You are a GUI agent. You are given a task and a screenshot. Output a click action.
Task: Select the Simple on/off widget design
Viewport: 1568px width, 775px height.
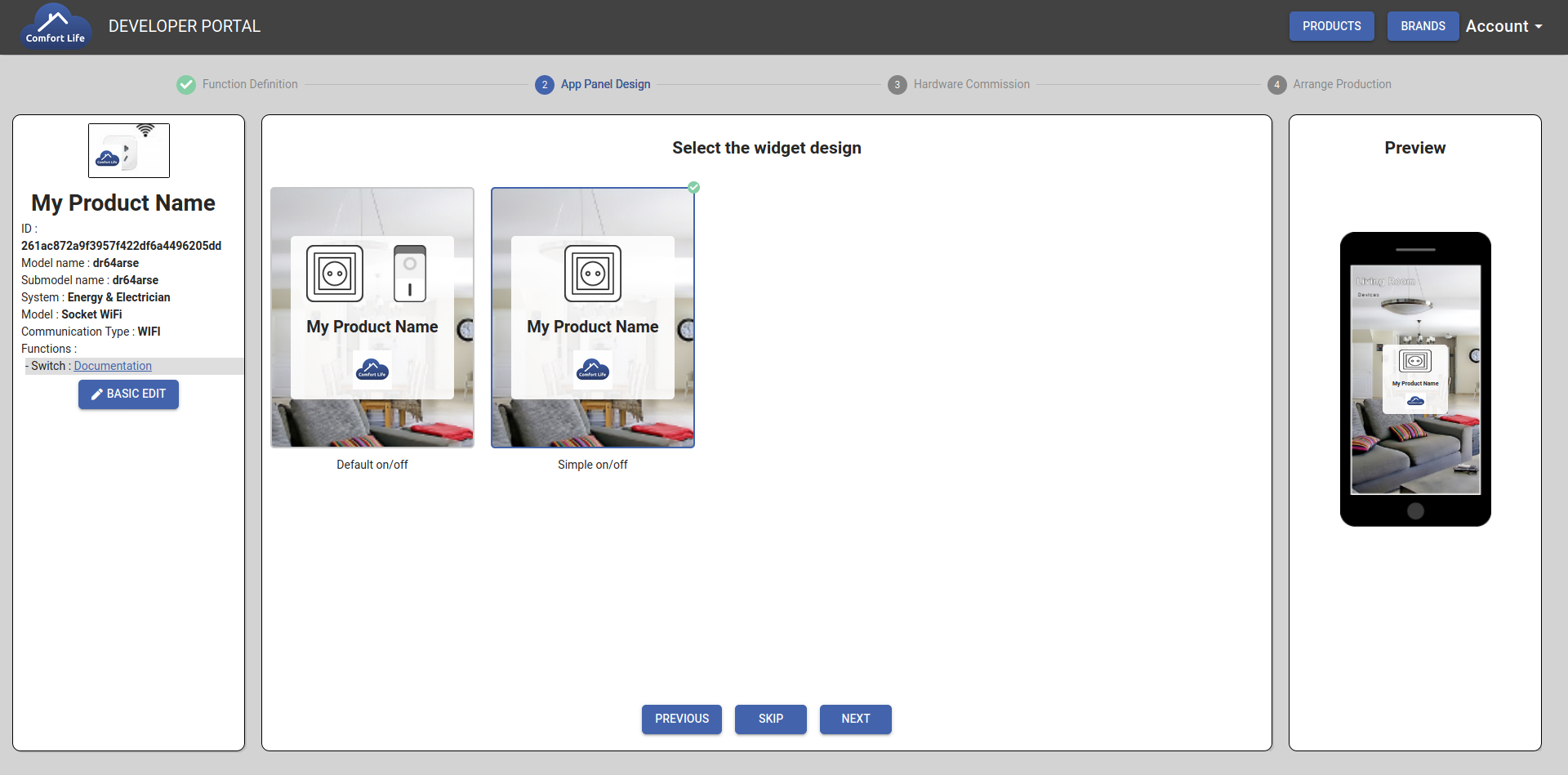coord(593,318)
